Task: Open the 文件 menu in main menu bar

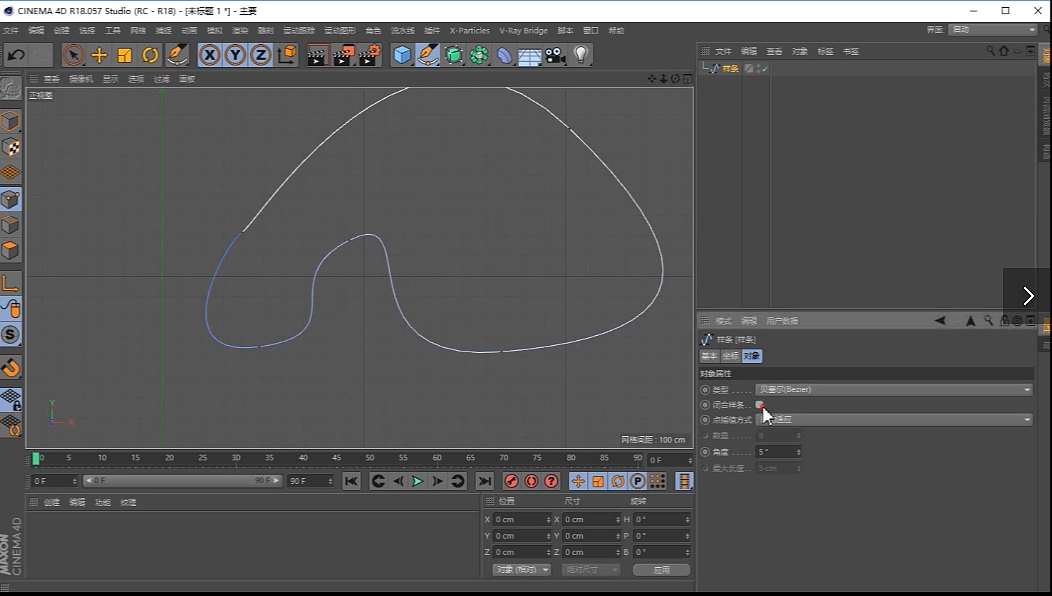Action: [x=11, y=30]
